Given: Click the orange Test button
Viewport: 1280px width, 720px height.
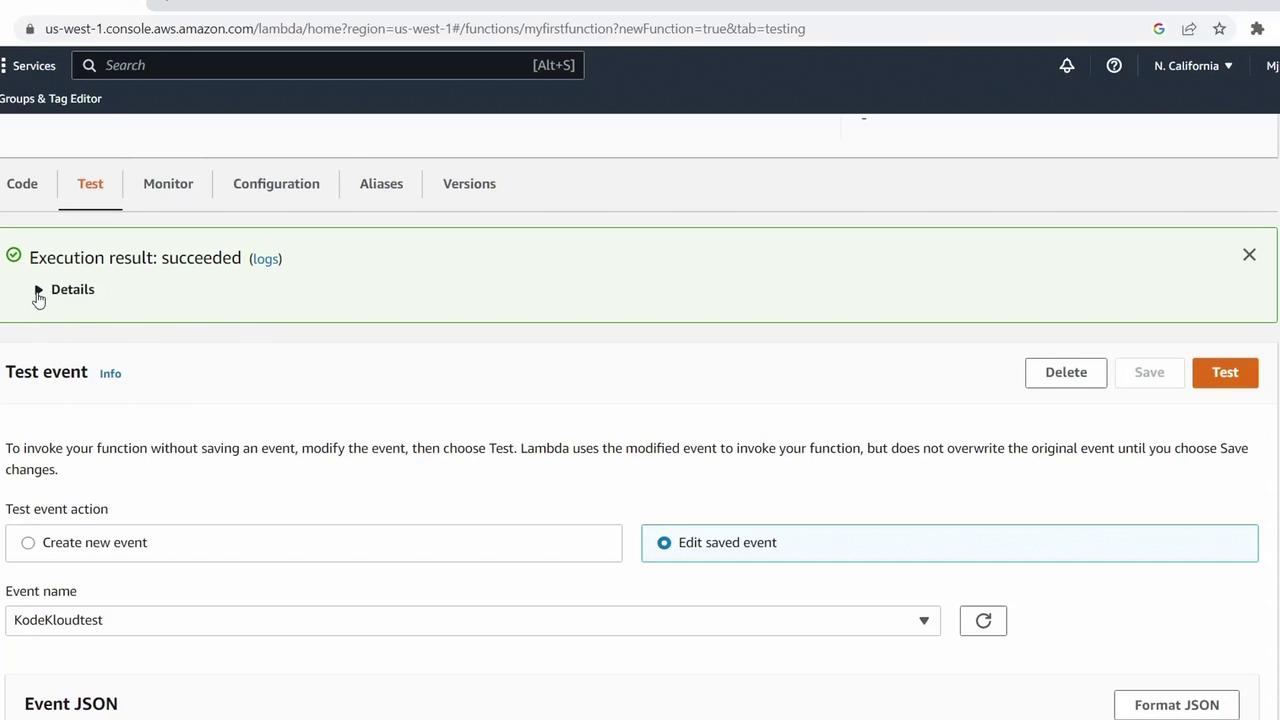Looking at the screenshot, I should coord(1225,373).
